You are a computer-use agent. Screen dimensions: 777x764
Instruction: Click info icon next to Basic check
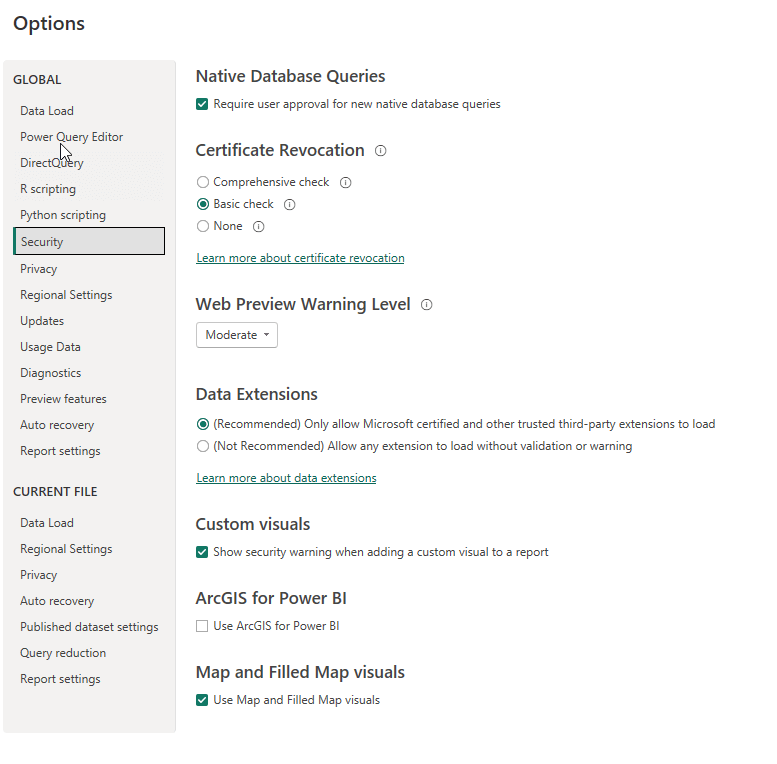[x=290, y=205]
